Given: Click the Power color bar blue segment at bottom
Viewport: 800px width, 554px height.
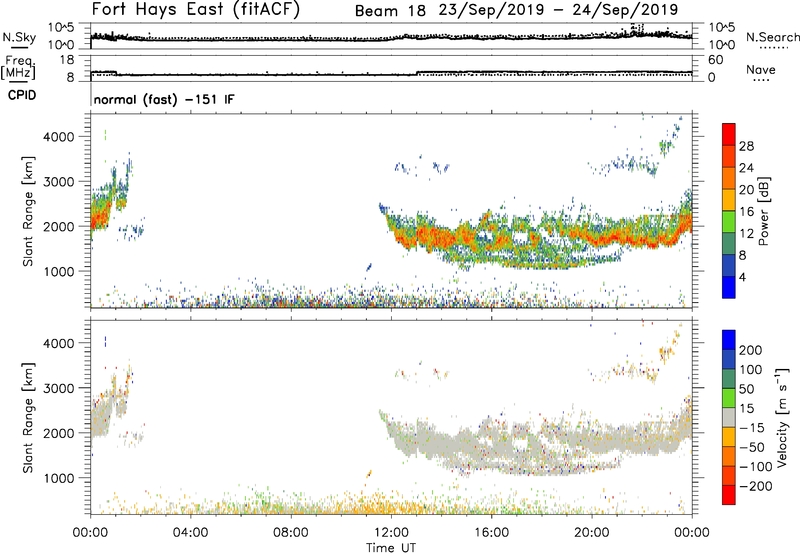Looking at the screenshot, I should click(x=729, y=287).
